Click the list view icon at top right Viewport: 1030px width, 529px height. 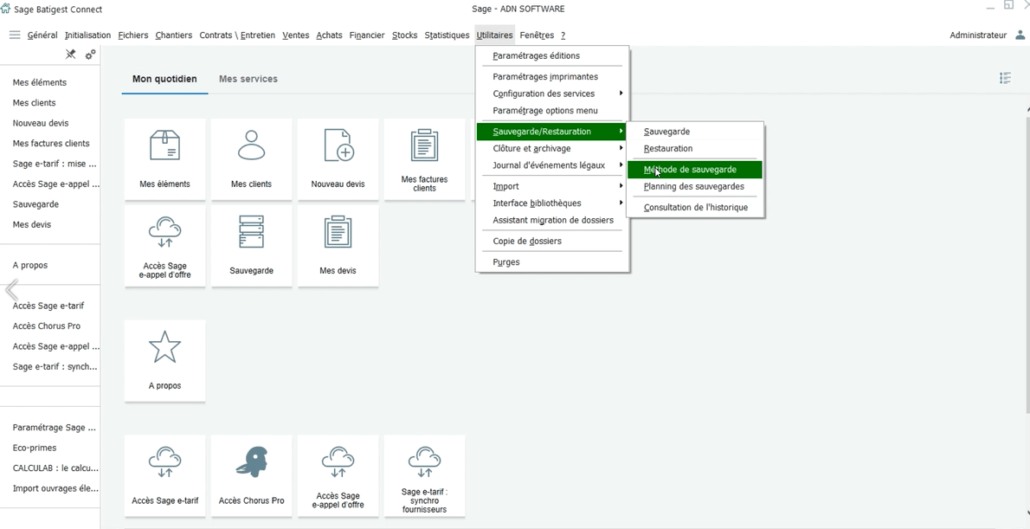pos(1005,79)
